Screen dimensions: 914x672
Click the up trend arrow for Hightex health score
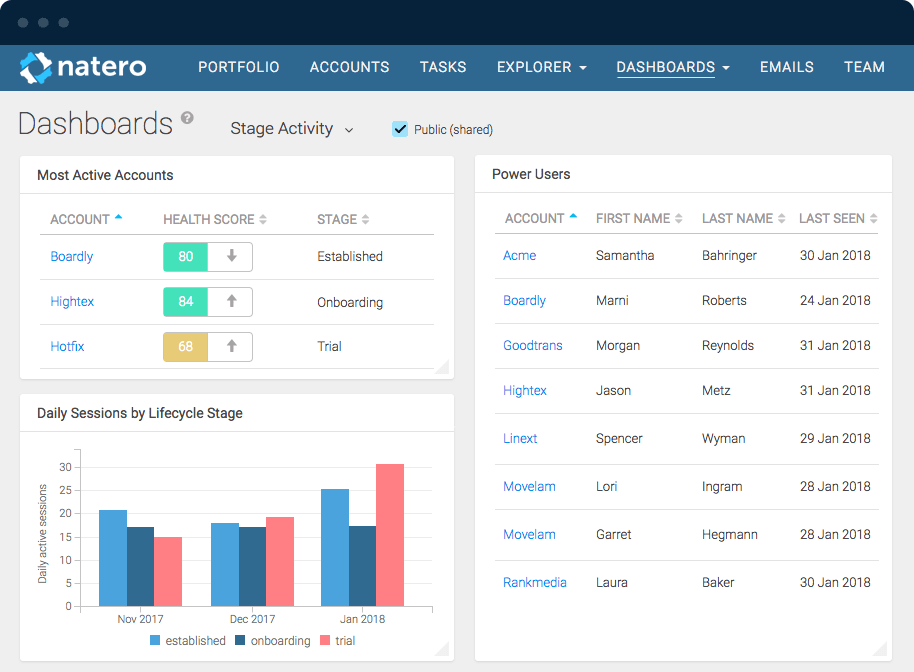click(x=231, y=301)
